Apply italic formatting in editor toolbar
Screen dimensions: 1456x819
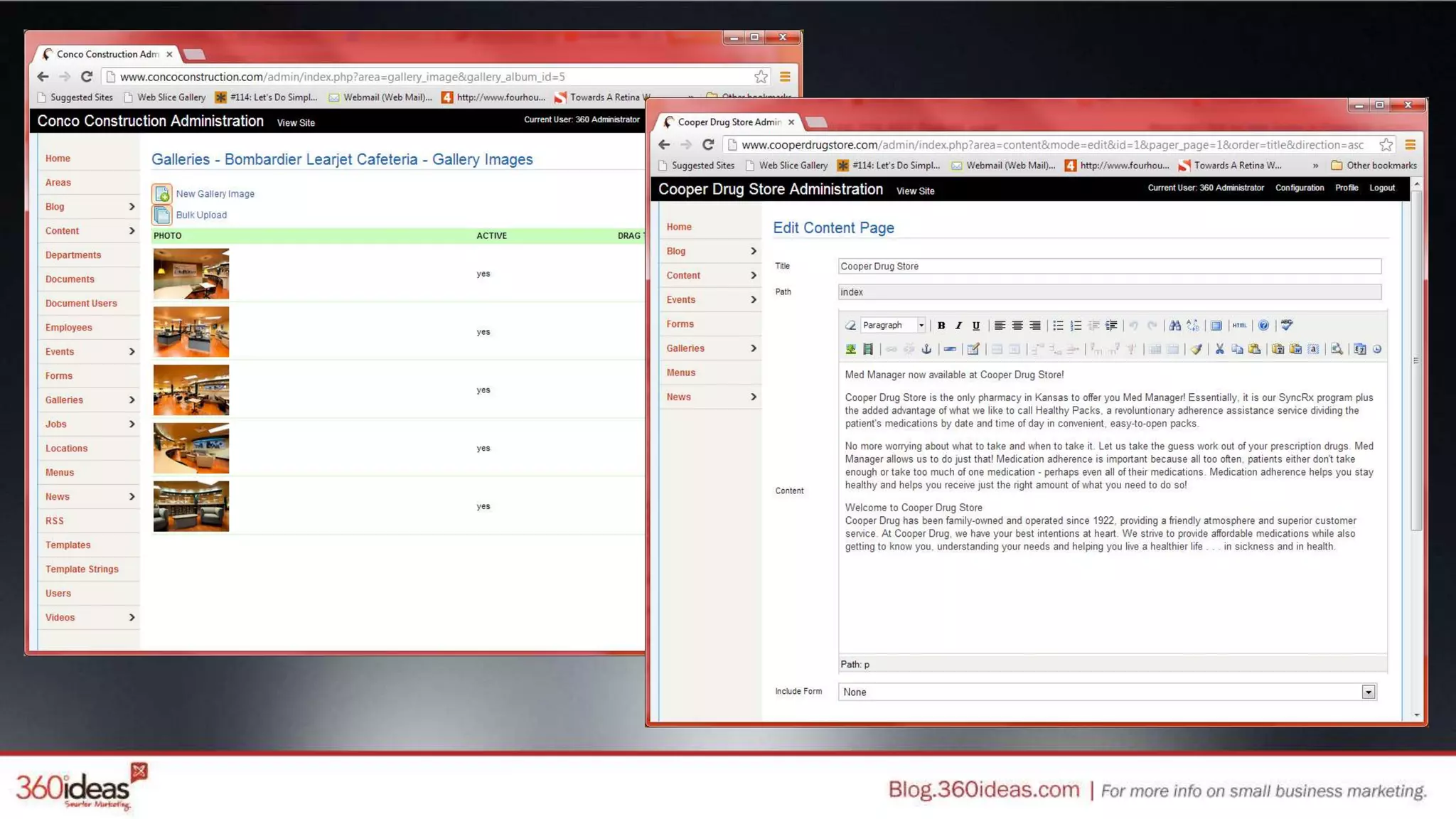[958, 326]
